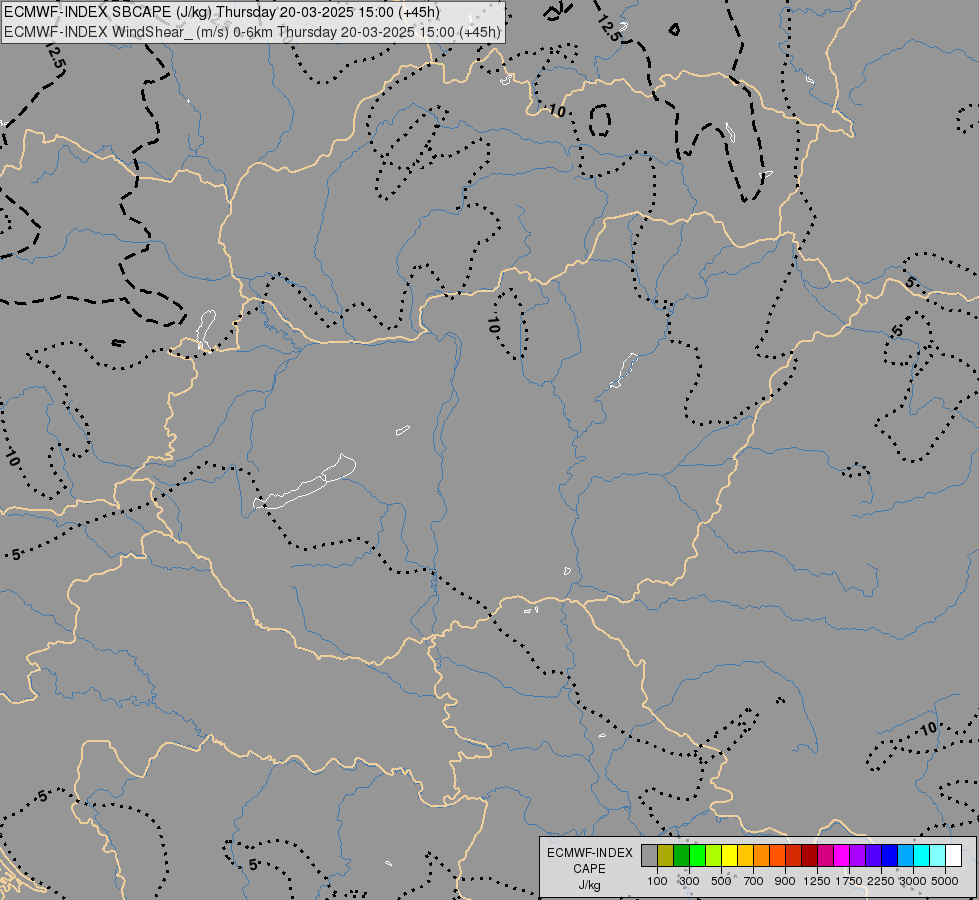Select the '500' legend scale value

(721, 881)
